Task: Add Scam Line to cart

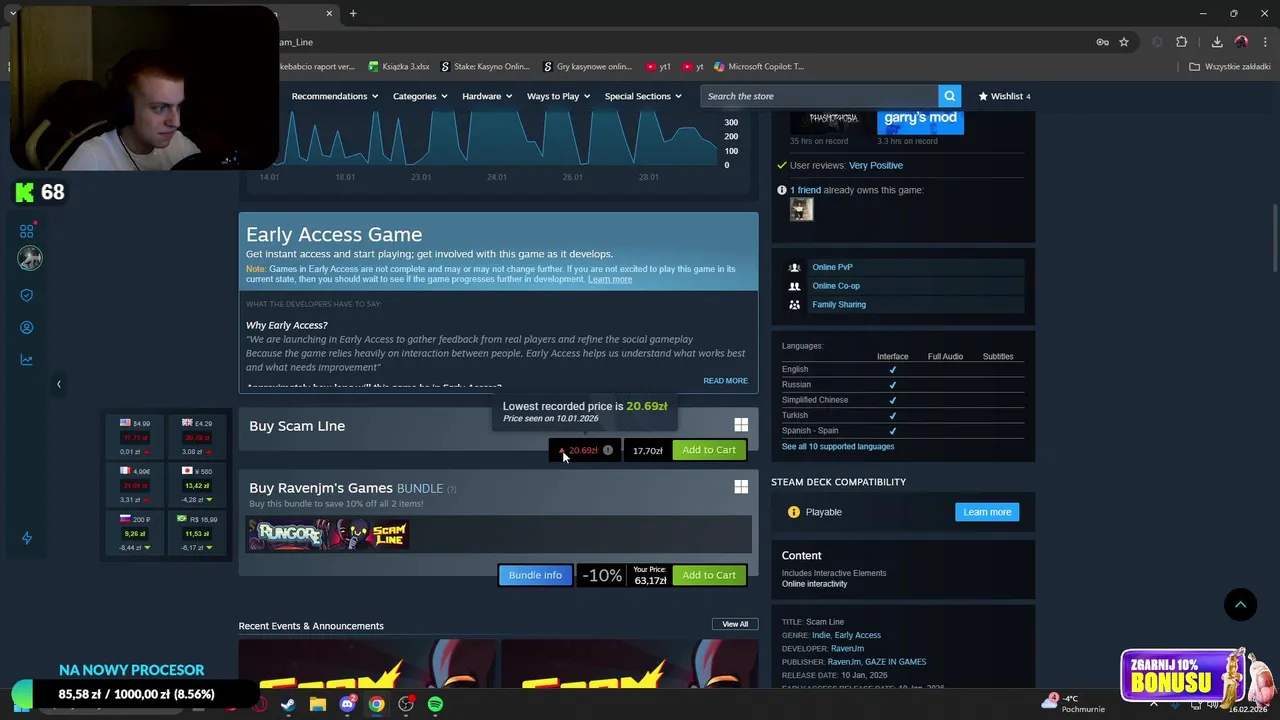Action: [x=709, y=450]
